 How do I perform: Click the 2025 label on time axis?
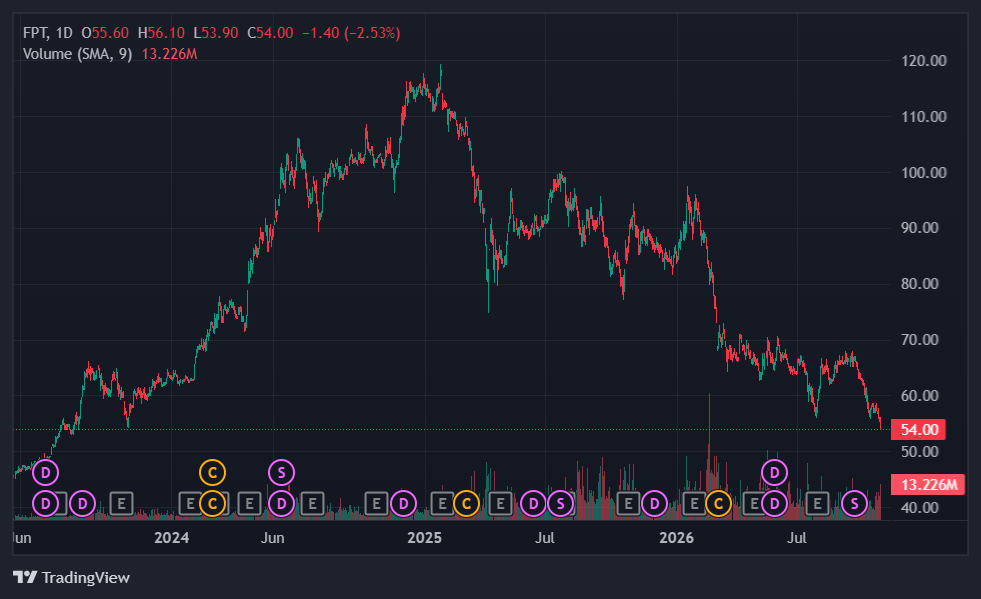[x=424, y=538]
